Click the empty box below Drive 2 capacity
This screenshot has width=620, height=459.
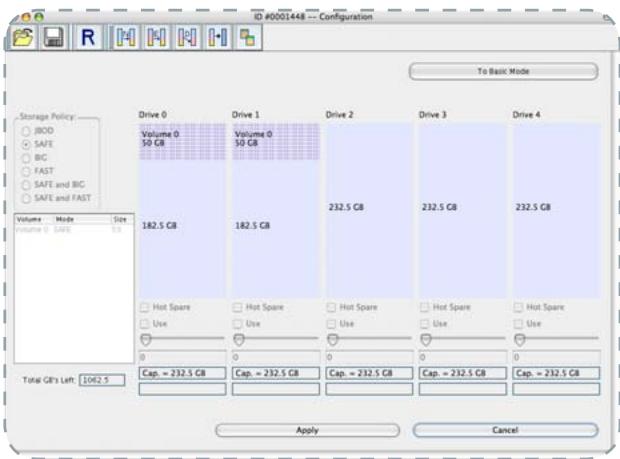click(x=369, y=389)
